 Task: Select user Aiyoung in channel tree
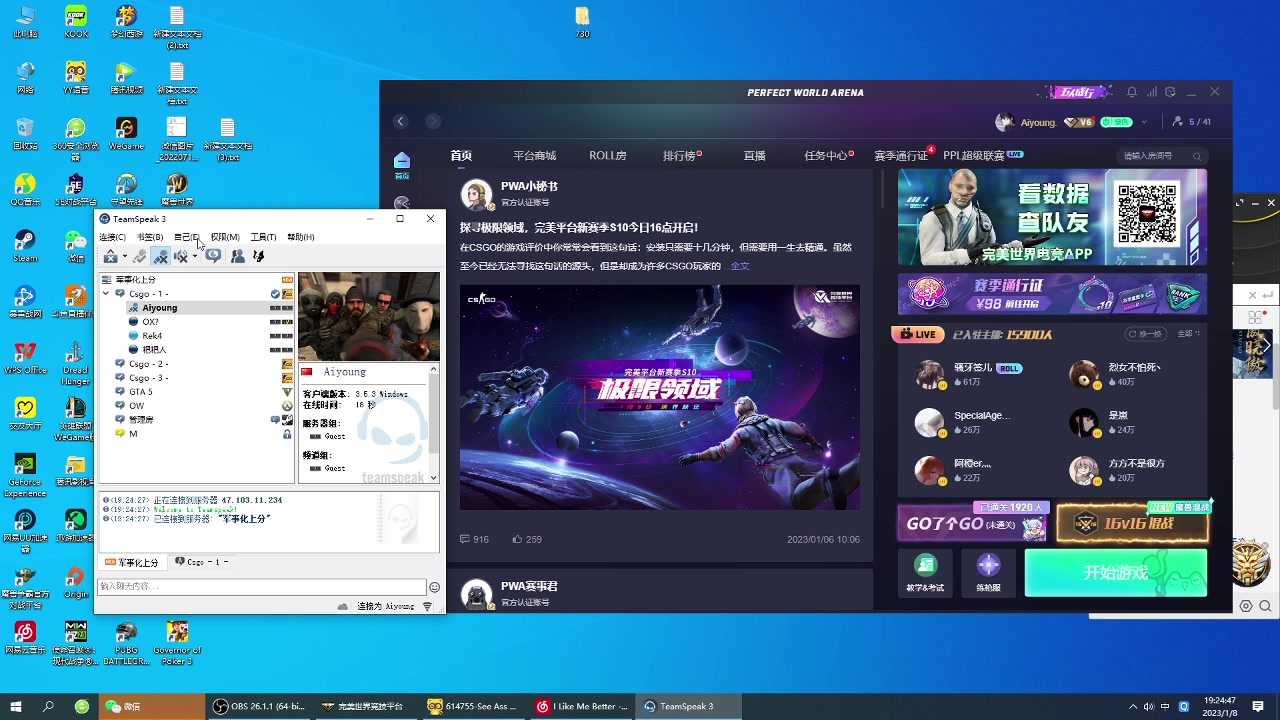coord(160,308)
